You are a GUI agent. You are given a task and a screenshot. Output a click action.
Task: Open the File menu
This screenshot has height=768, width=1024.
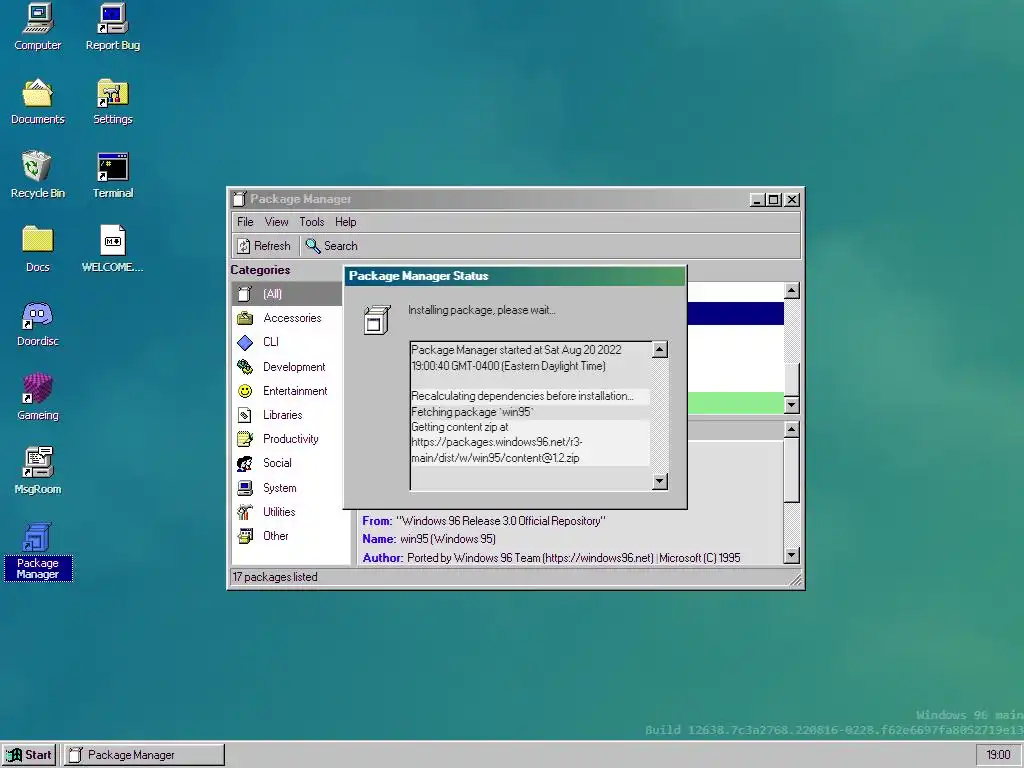point(245,222)
